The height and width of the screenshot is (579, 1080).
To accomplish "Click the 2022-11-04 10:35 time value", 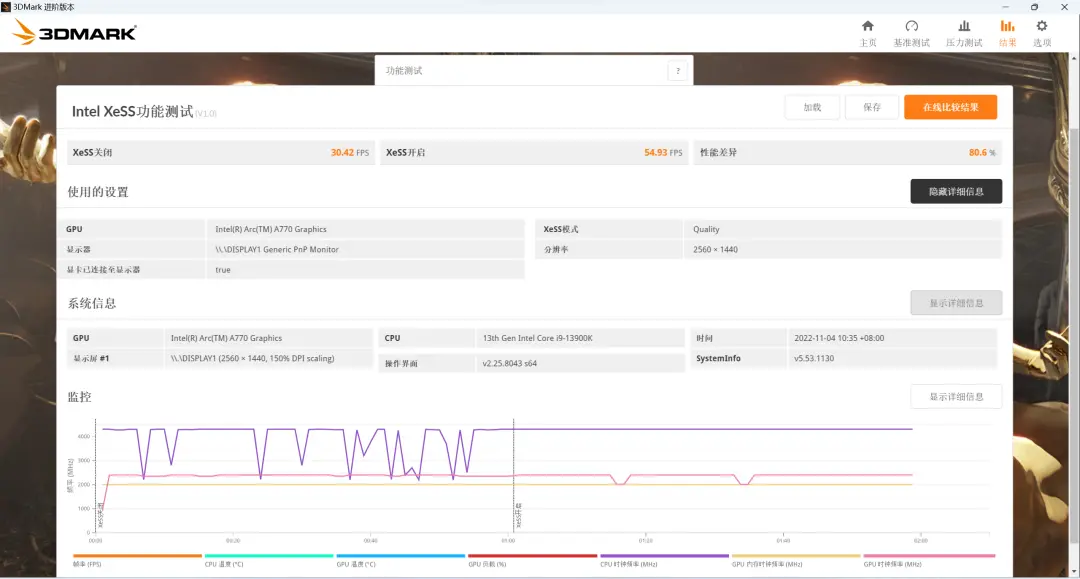I will coord(839,338).
